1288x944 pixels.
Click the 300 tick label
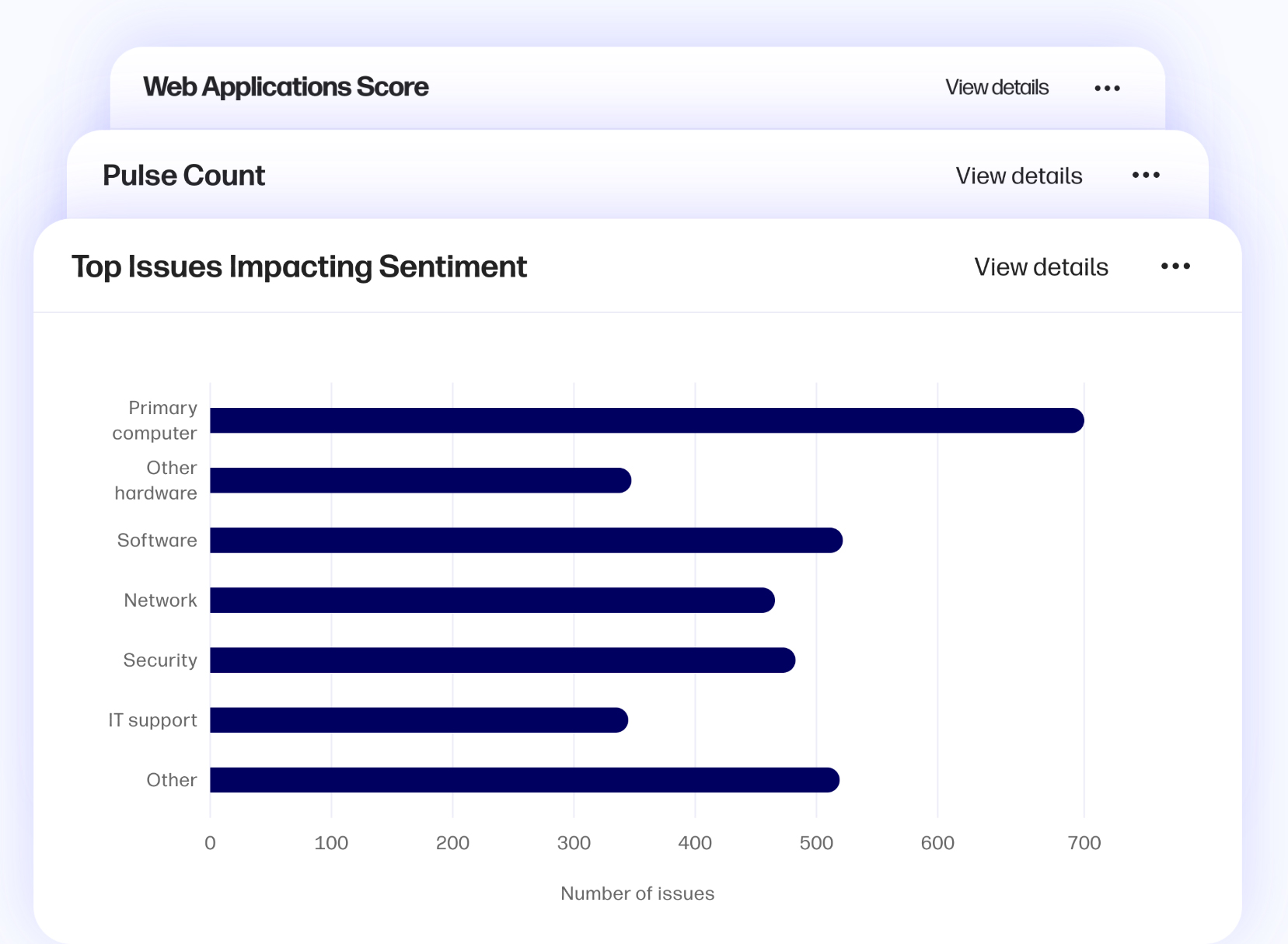tap(574, 843)
